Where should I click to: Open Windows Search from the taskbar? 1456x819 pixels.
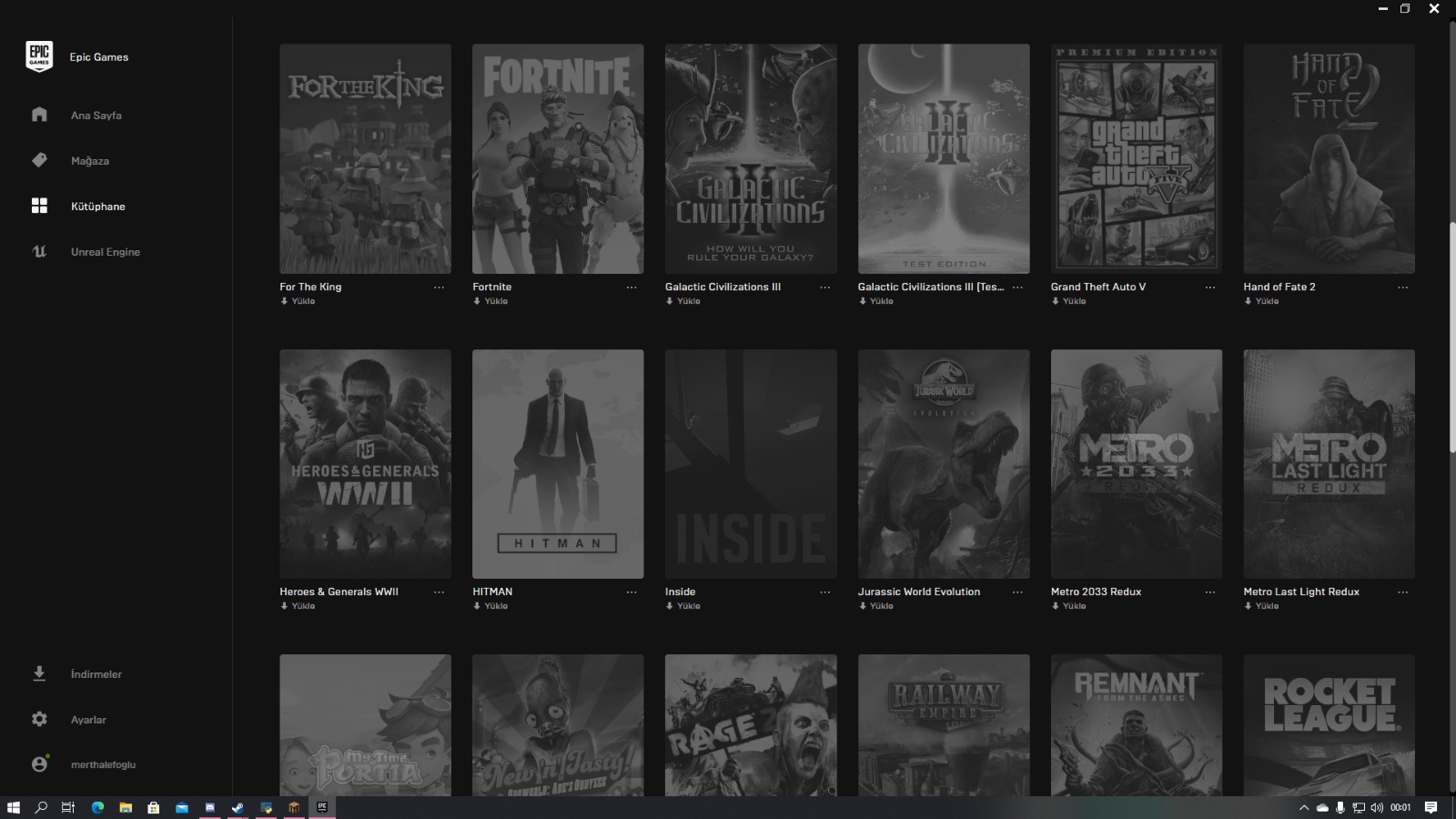pyautogui.click(x=41, y=807)
